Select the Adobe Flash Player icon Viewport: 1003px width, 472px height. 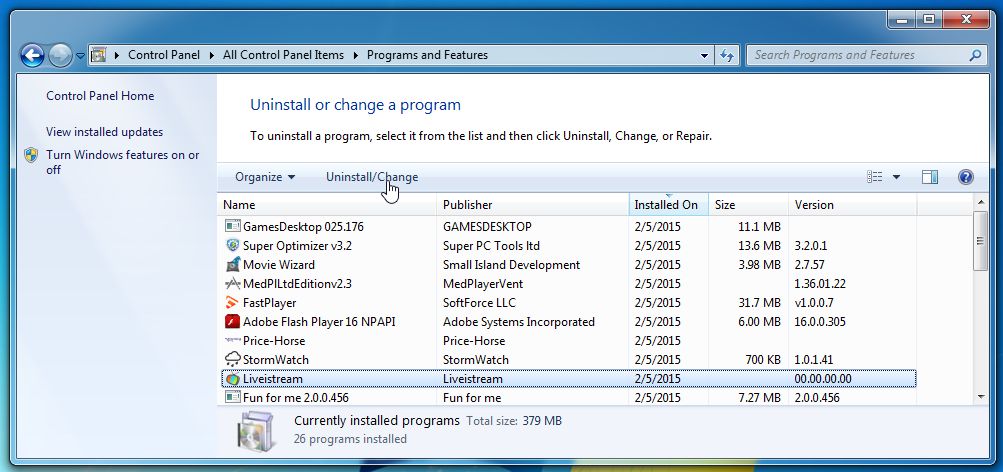[233, 322]
